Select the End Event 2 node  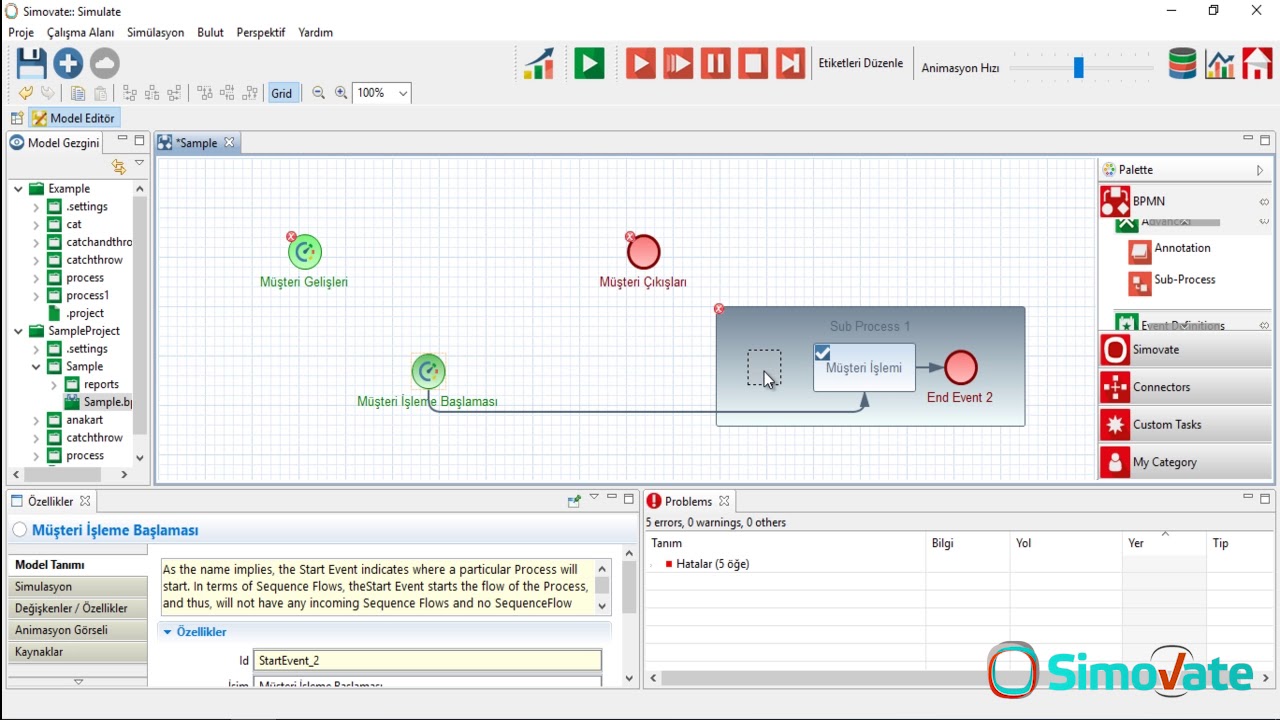961,367
